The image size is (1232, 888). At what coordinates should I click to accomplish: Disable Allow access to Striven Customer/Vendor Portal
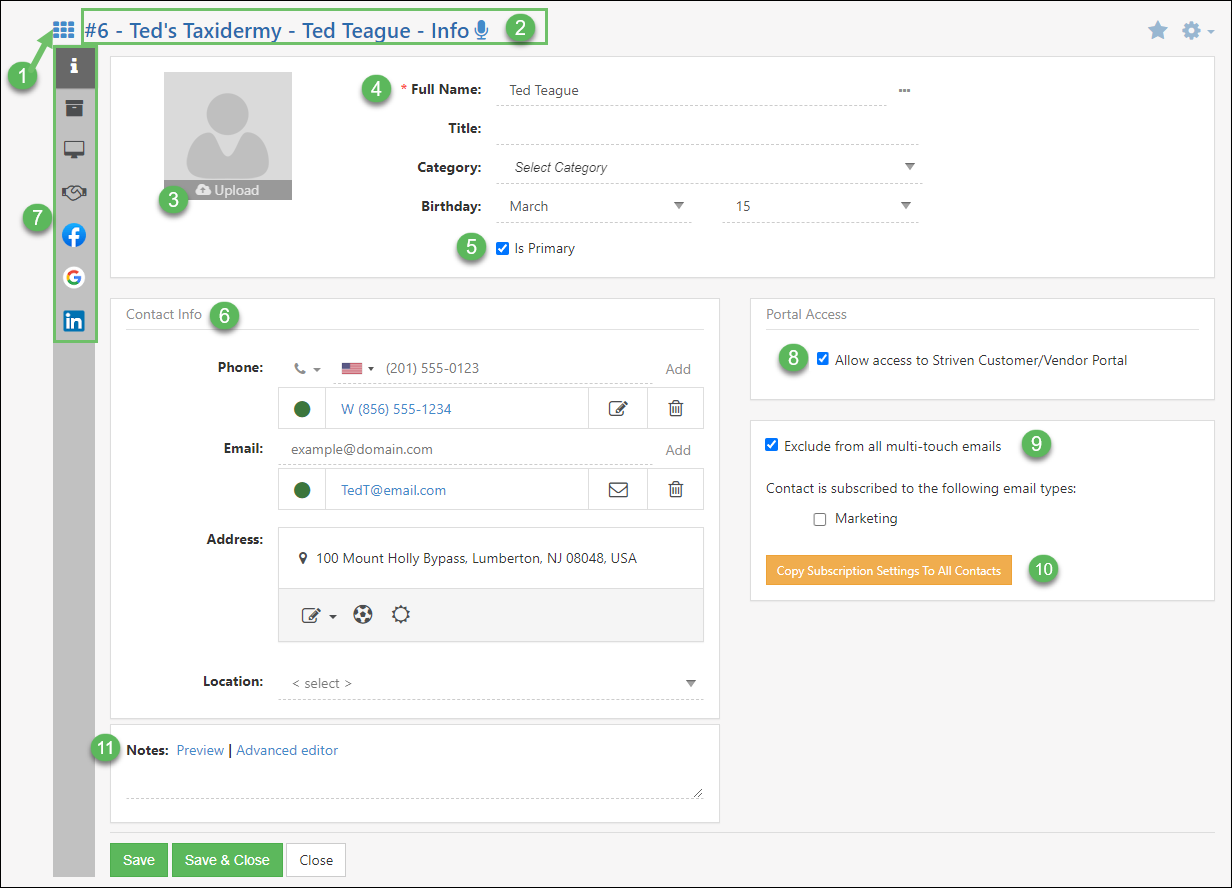click(823, 359)
